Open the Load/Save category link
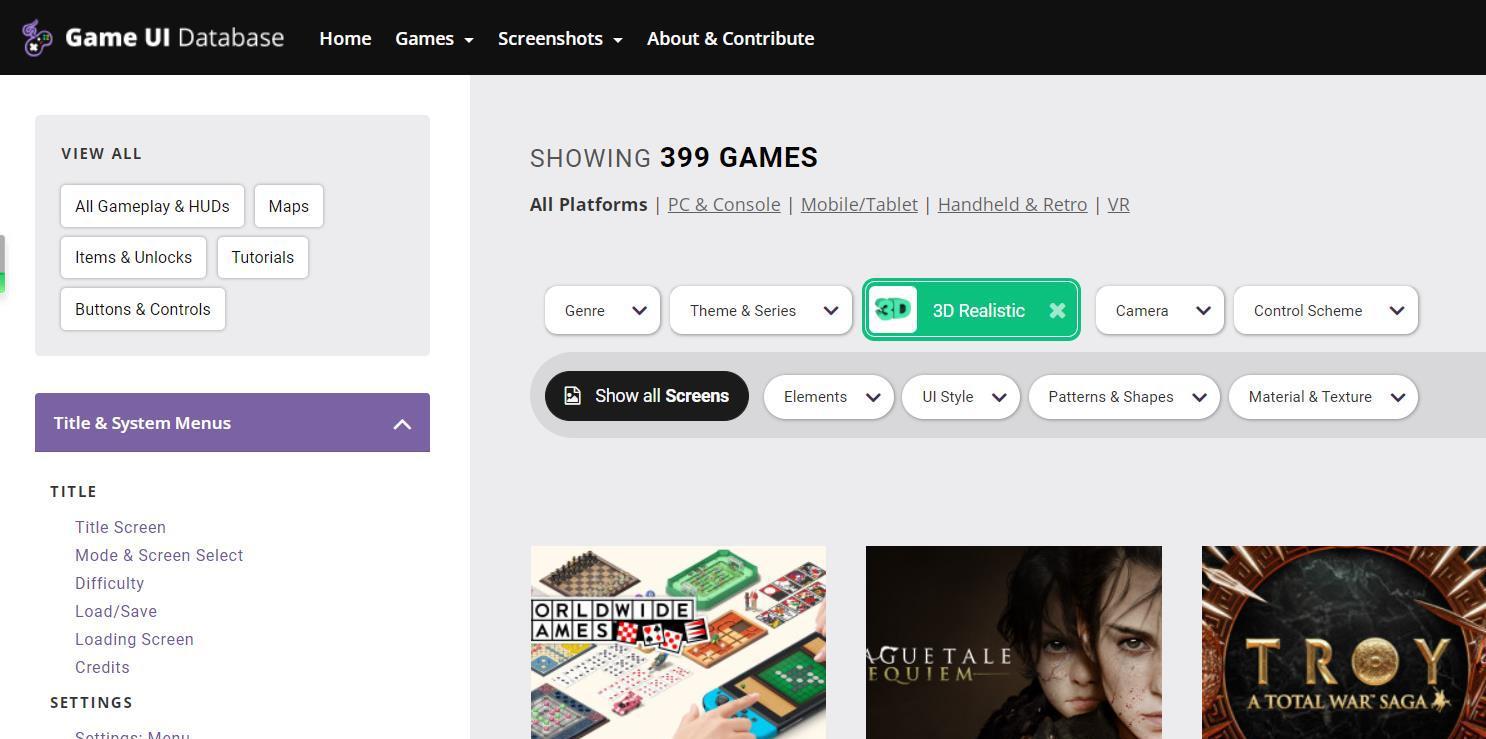The height and width of the screenshot is (739, 1486). pos(116,611)
